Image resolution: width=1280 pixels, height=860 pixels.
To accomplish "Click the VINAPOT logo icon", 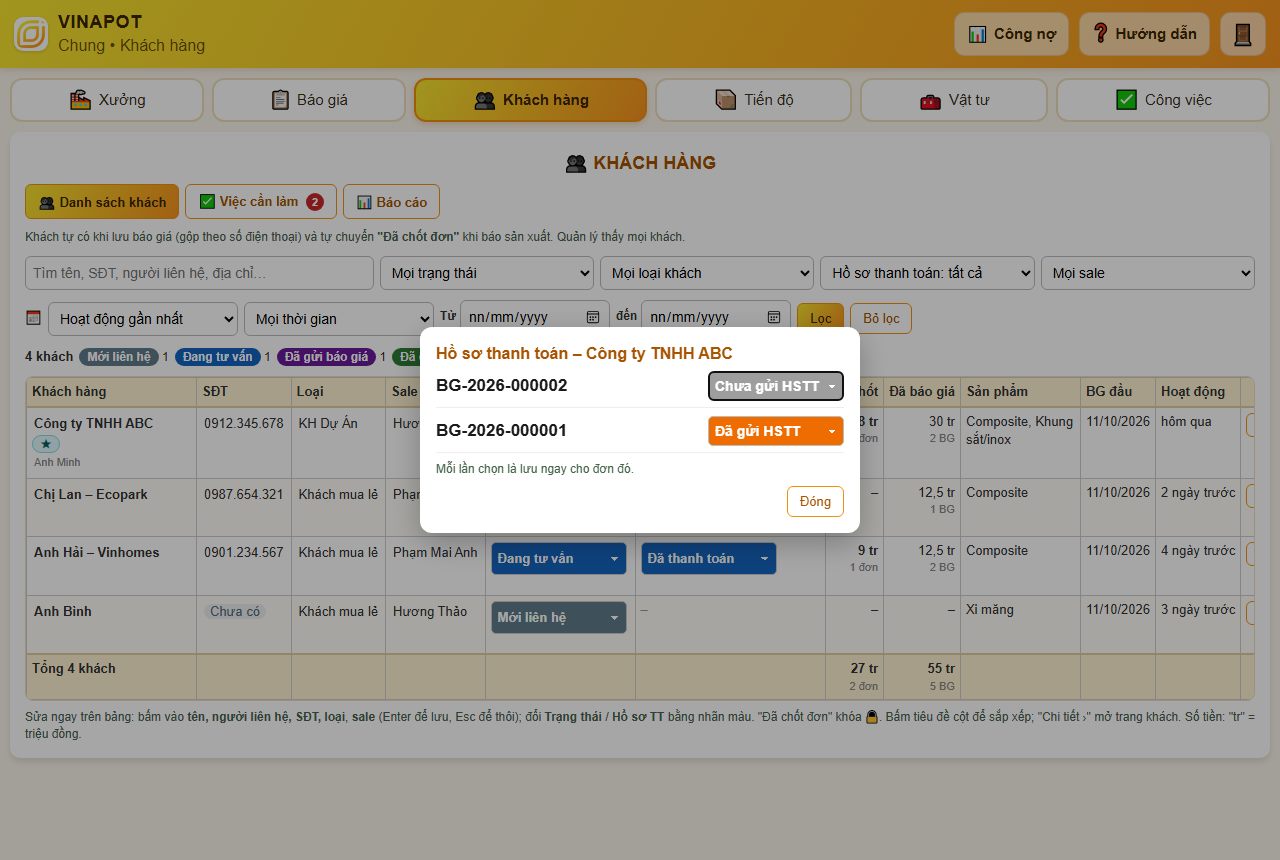I will 31,34.
